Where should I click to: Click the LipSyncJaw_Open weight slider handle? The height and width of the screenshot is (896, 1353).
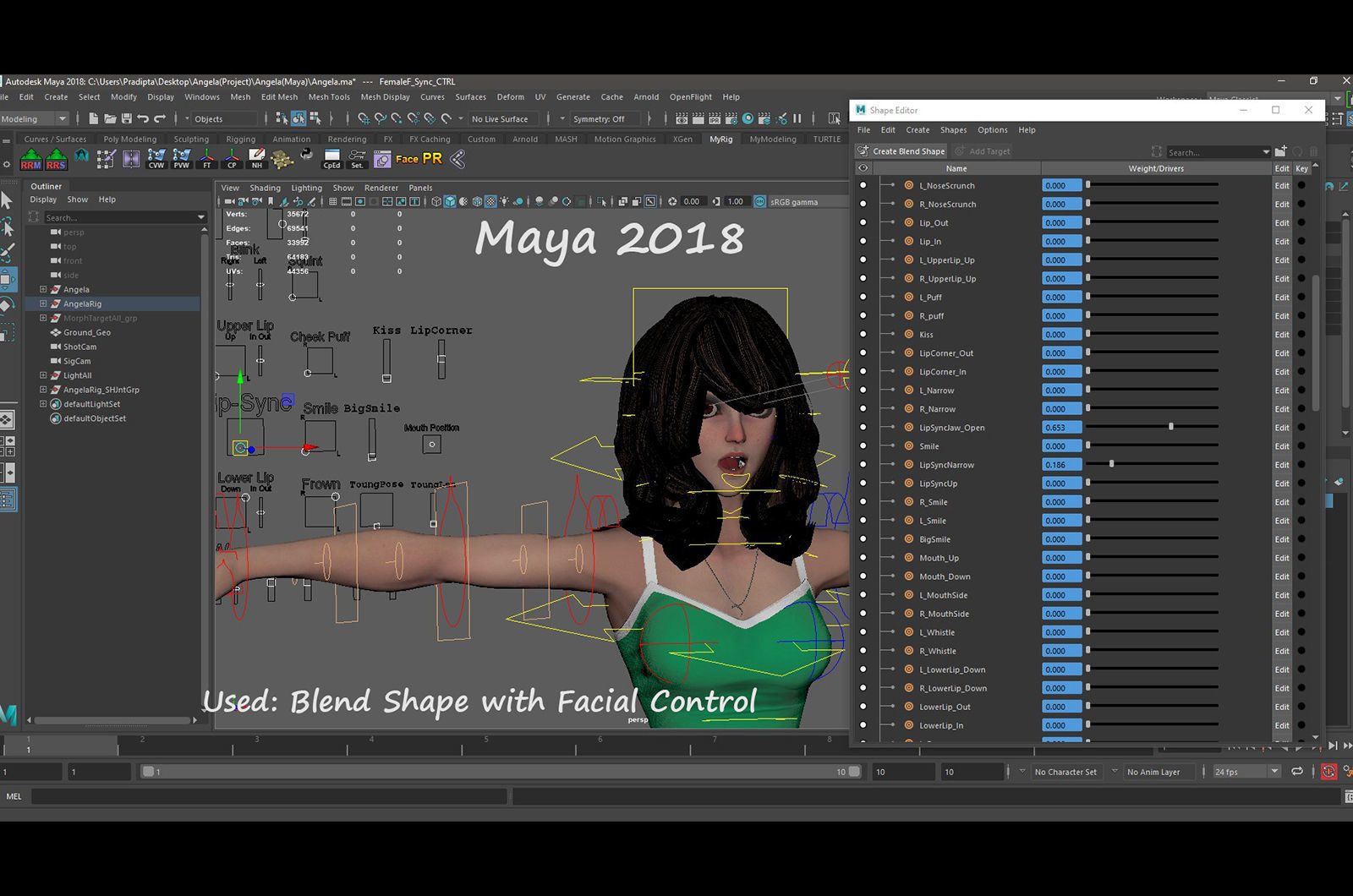1171,427
